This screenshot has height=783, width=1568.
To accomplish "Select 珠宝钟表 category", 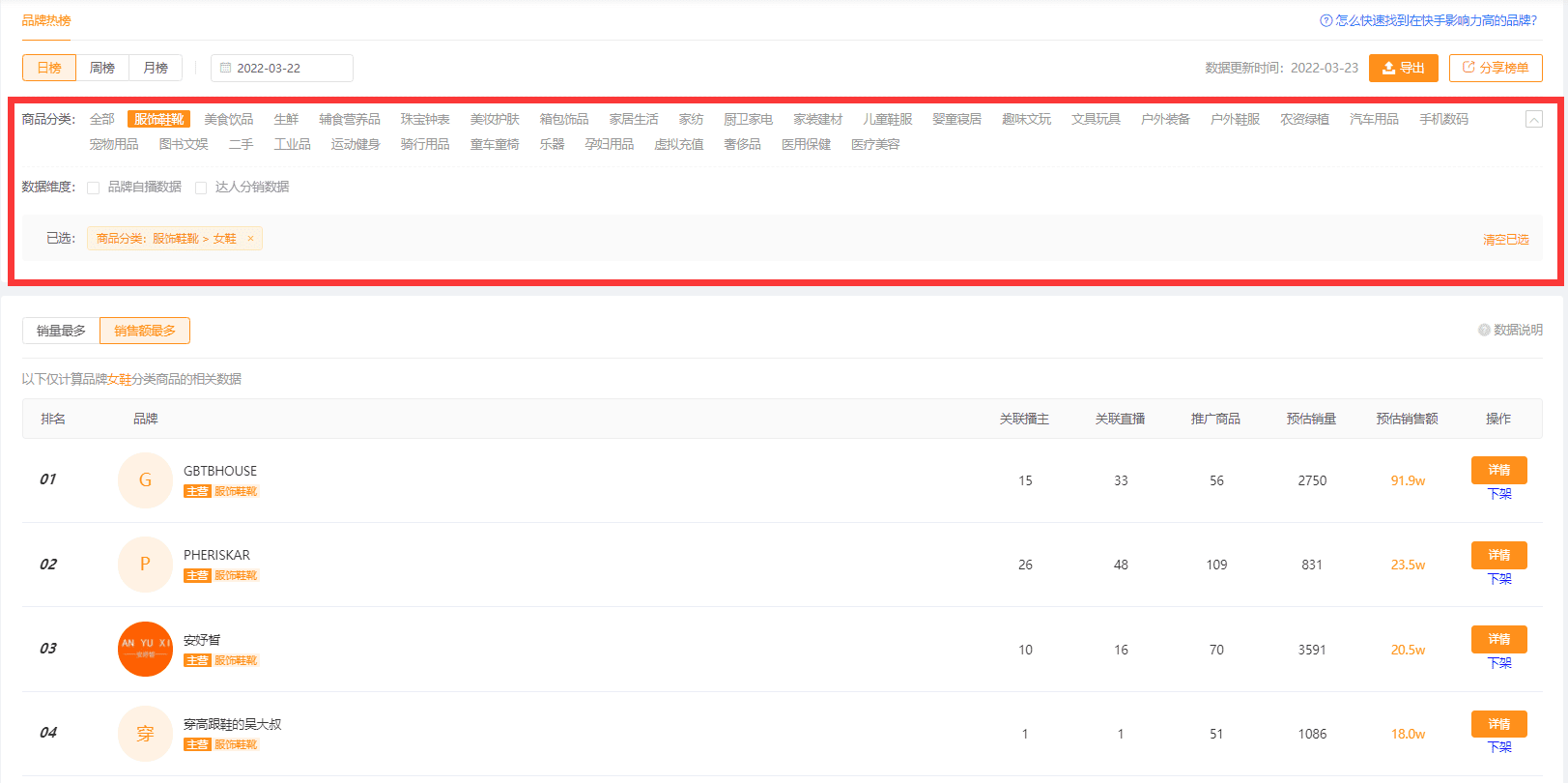I will (x=425, y=119).
